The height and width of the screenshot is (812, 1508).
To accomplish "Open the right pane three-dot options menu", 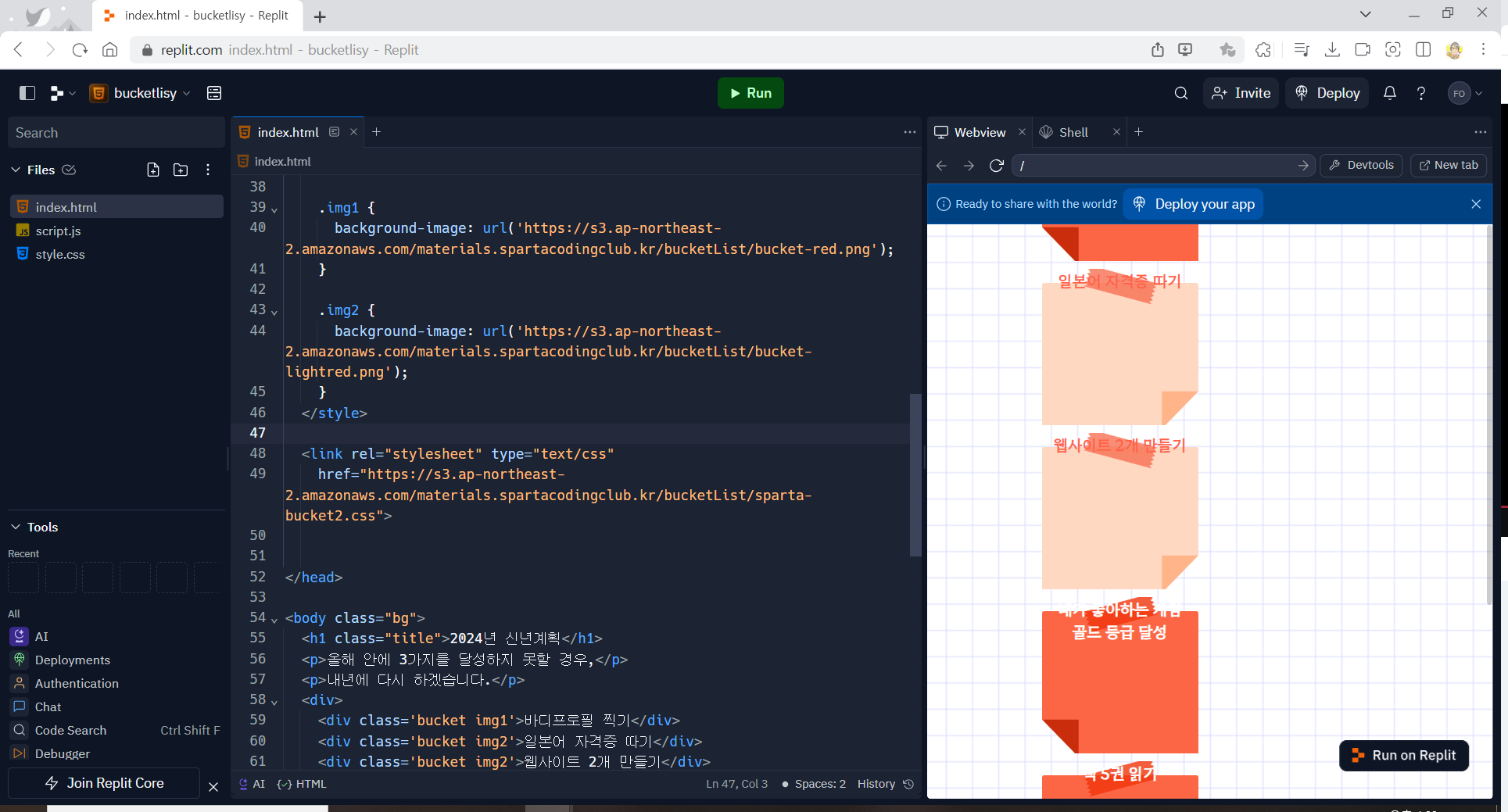I will (1481, 132).
